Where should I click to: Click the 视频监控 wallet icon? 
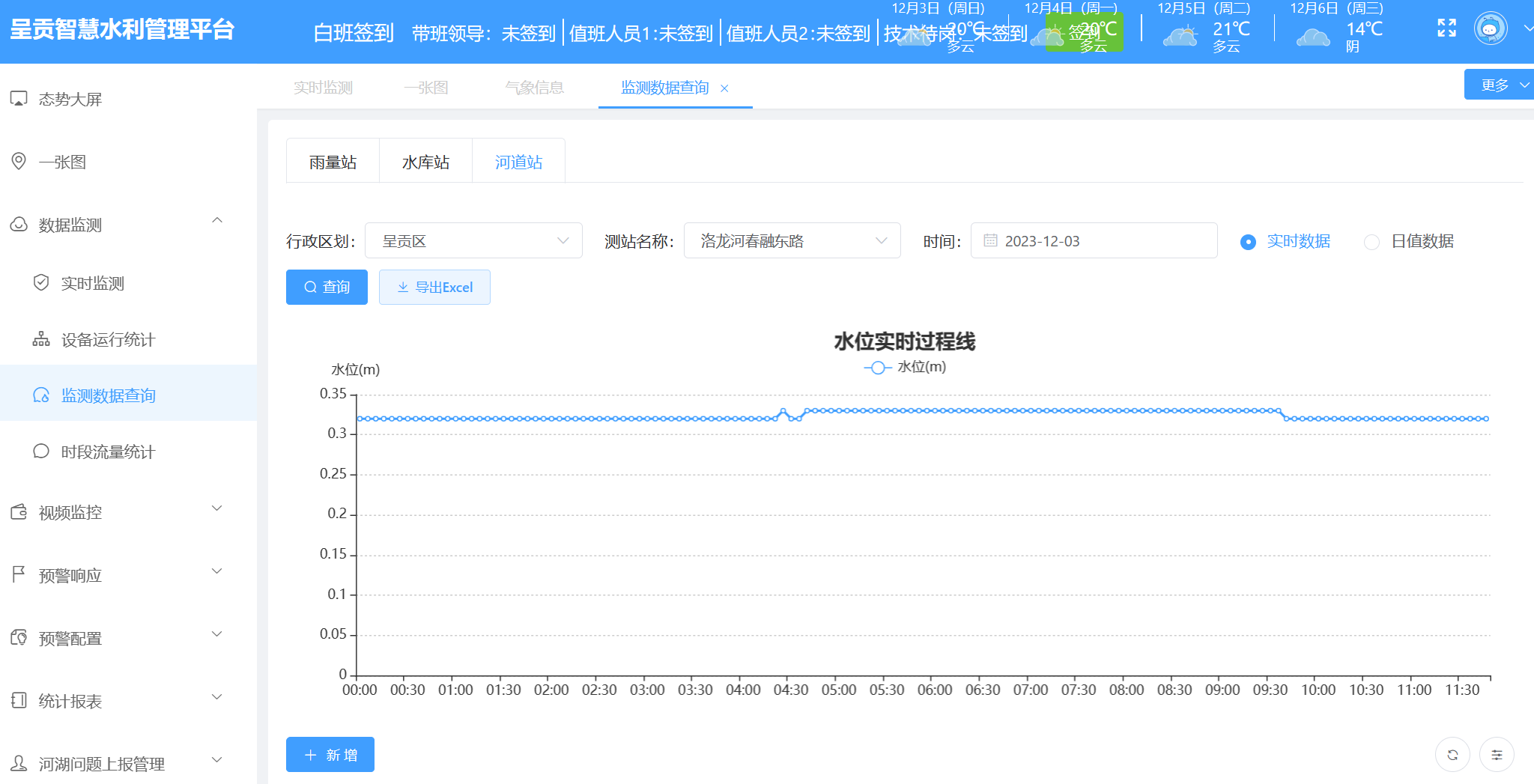point(19,512)
